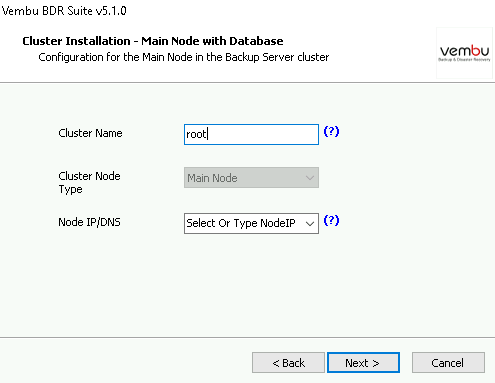Click the 'Configuration for the Main Node' subtitle
The height and width of the screenshot is (383, 495).
(x=184, y=57)
